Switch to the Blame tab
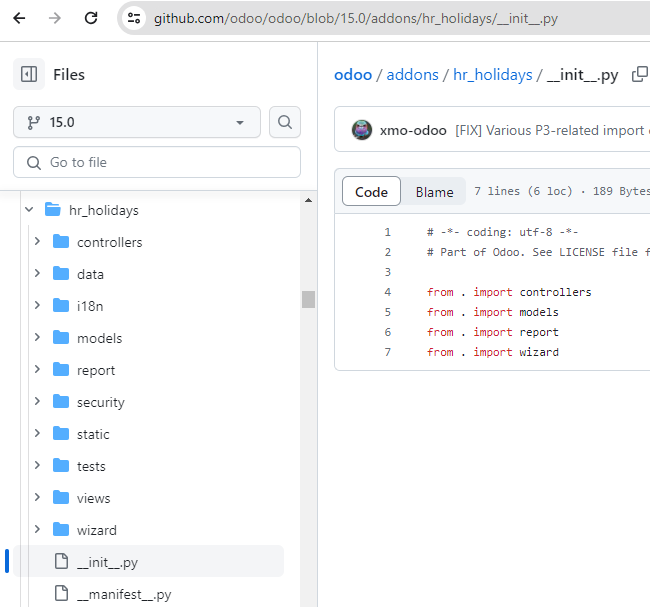 coord(434,192)
